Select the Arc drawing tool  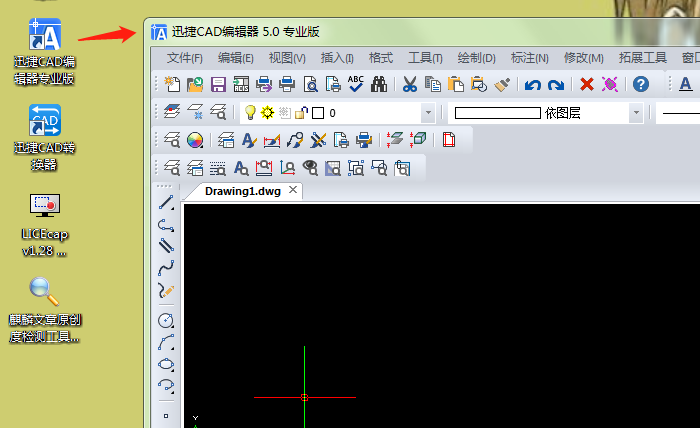166,342
